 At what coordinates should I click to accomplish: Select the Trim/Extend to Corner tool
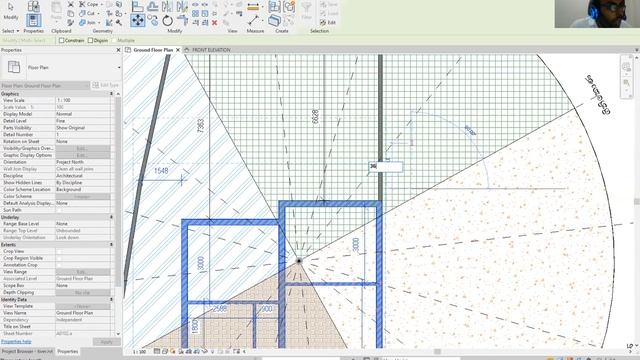pos(182,20)
